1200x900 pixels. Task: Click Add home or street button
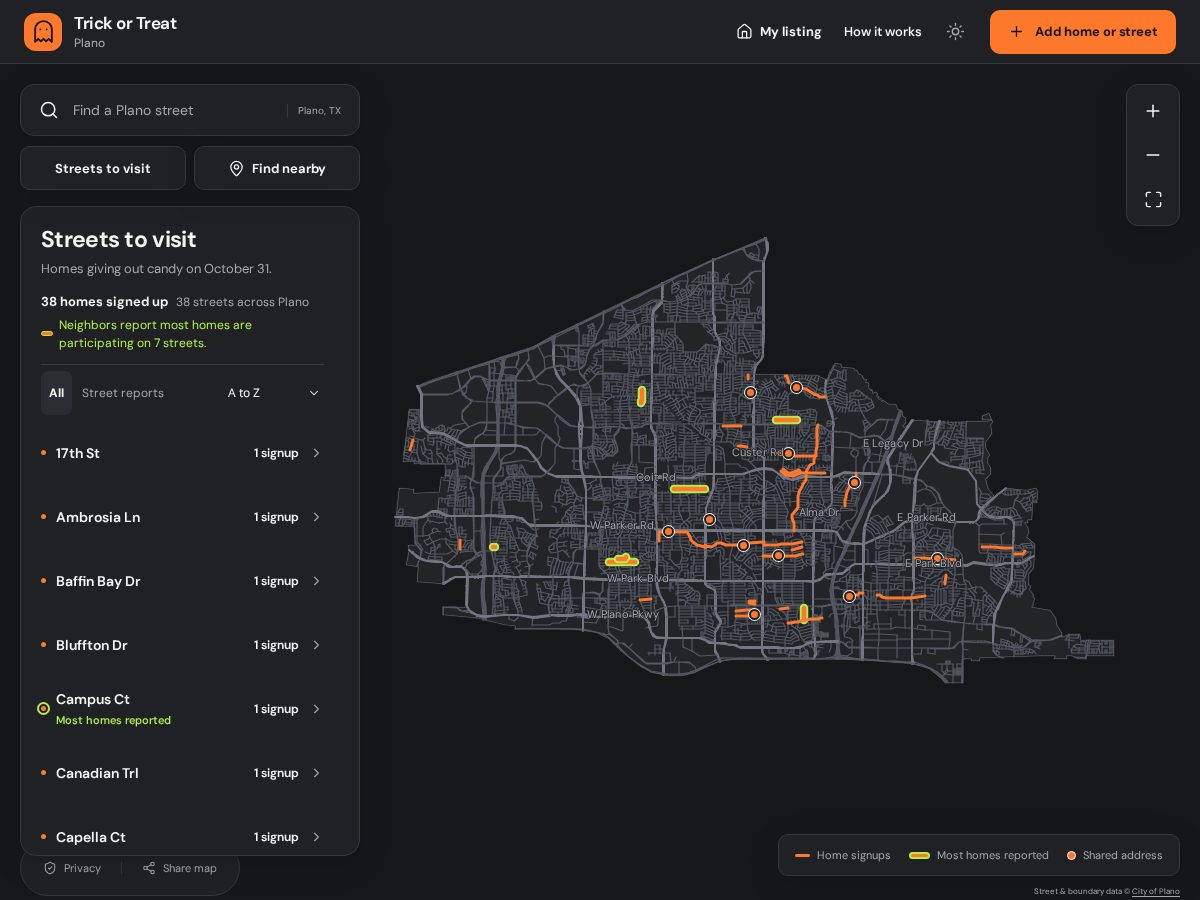(1083, 32)
